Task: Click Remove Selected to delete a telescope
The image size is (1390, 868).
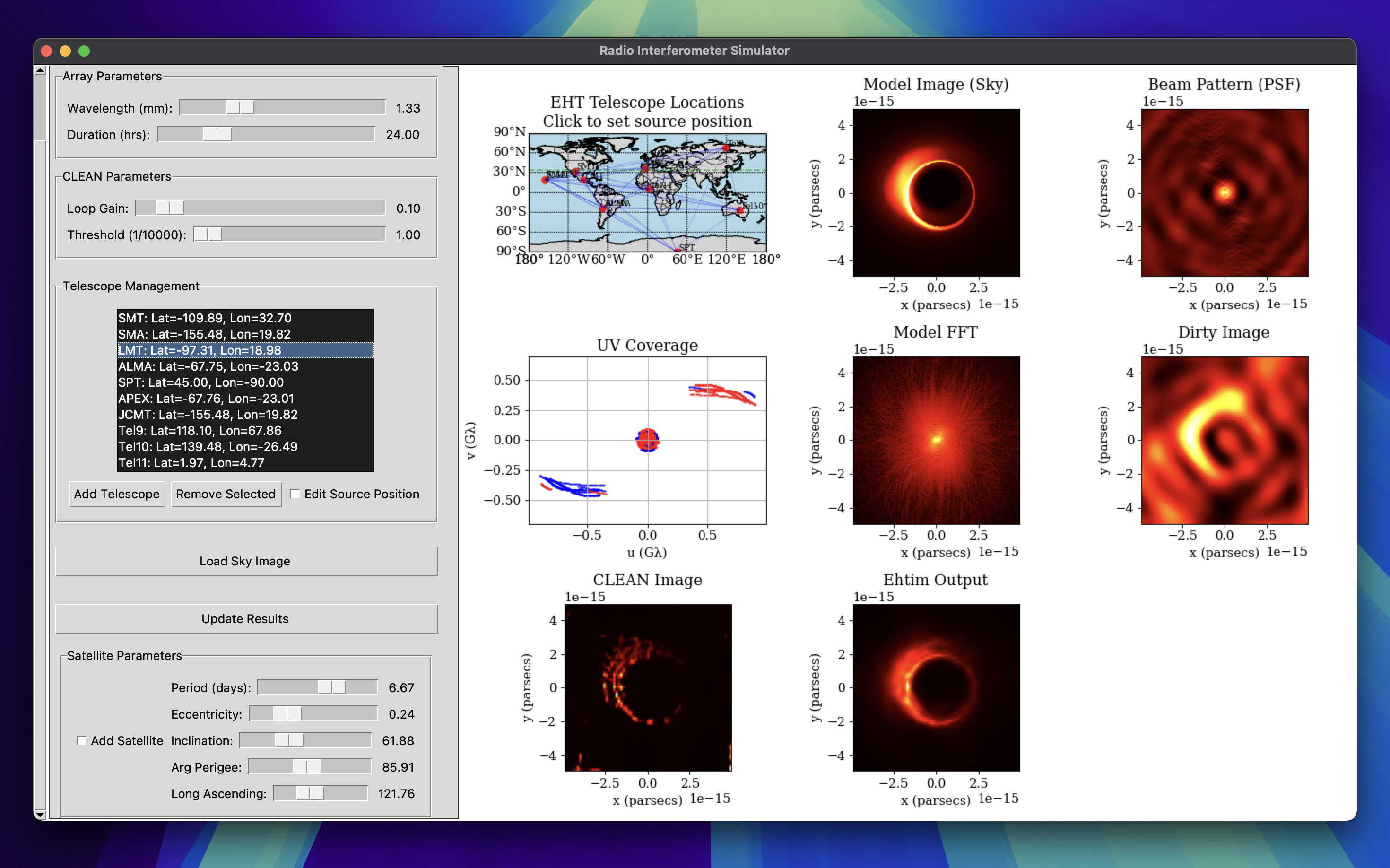Action: pos(226,494)
